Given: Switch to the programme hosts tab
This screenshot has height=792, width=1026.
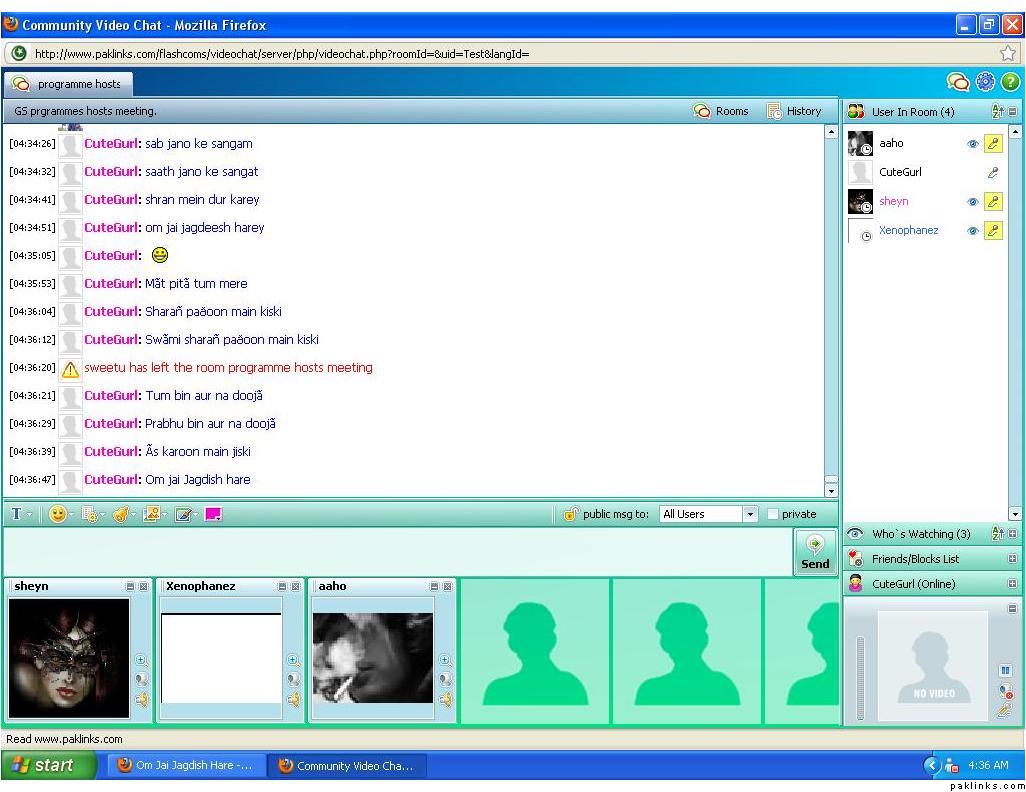Looking at the screenshot, I should (x=68, y=84).
